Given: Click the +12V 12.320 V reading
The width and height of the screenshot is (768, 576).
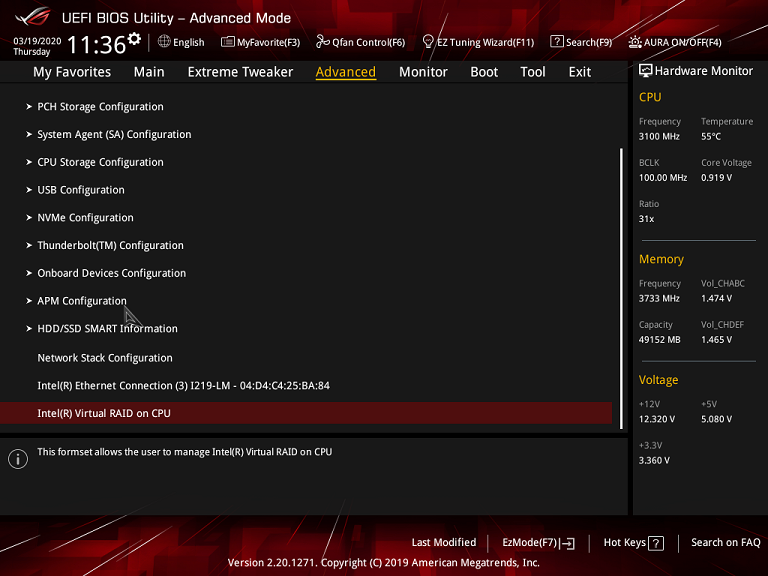Looking at the screenshot, I should 657,419.
